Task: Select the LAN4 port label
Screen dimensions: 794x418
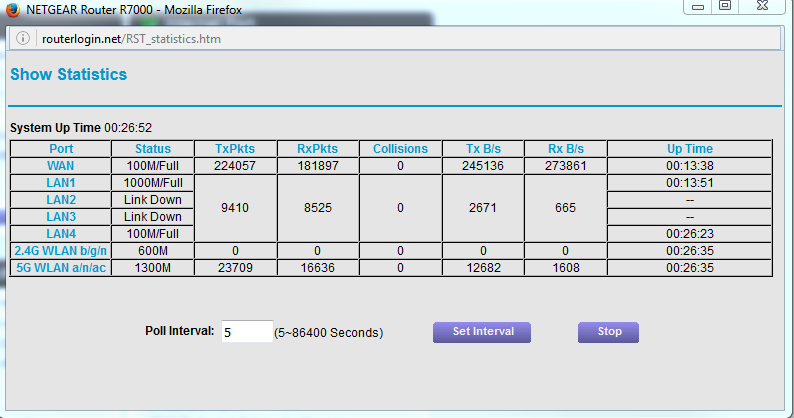Action: coord(61,234)
